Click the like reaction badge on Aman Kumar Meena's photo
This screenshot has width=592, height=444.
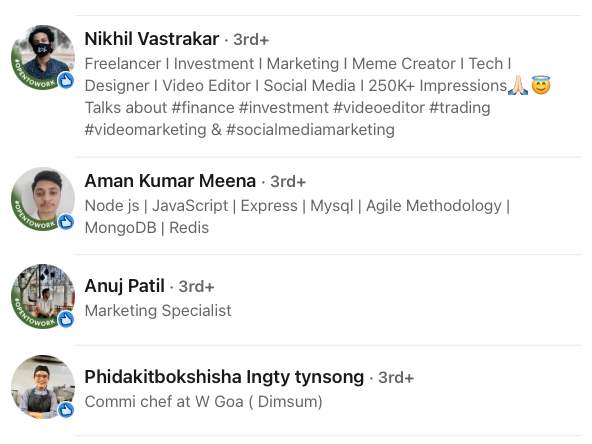(66, 222)
